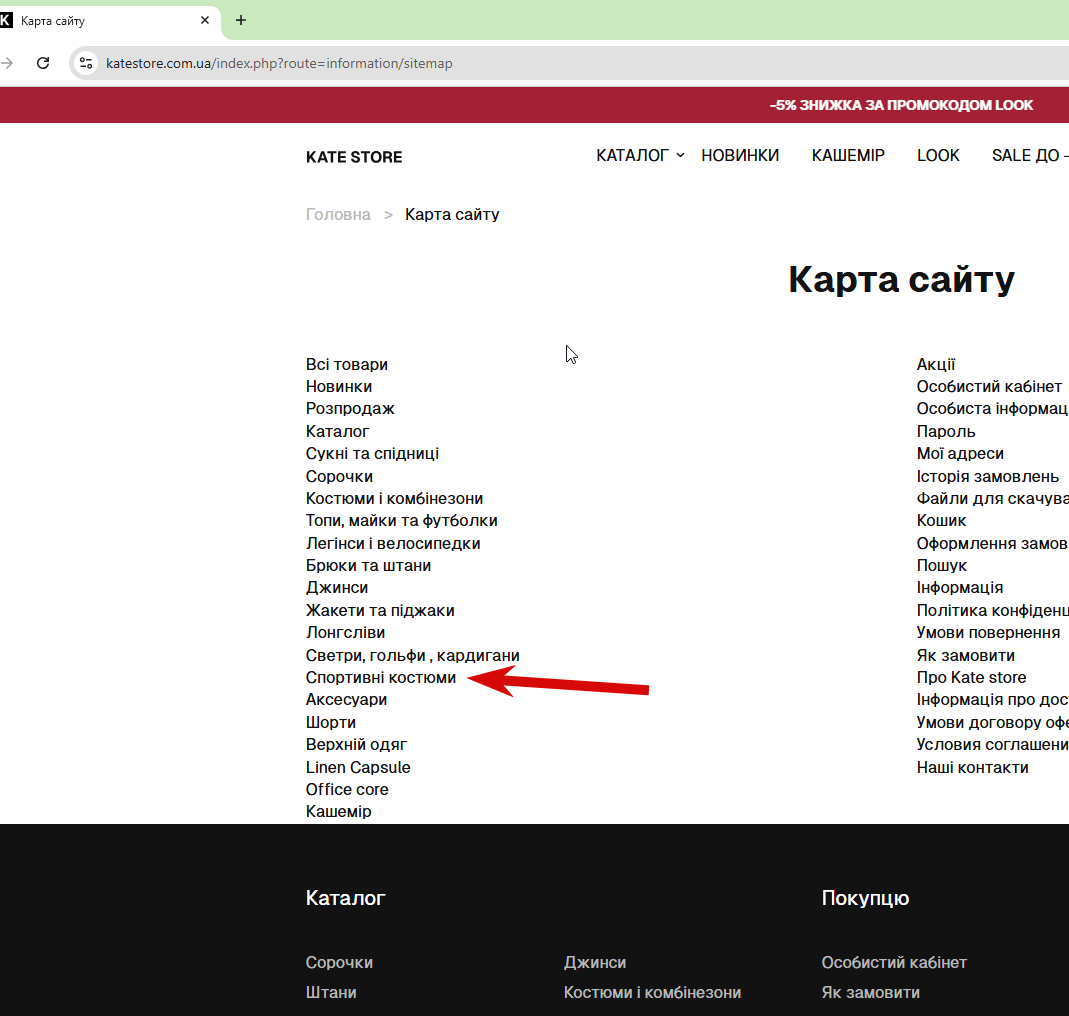
Task: Open the SALE ДО menu item
Action: coord(1029,155)
